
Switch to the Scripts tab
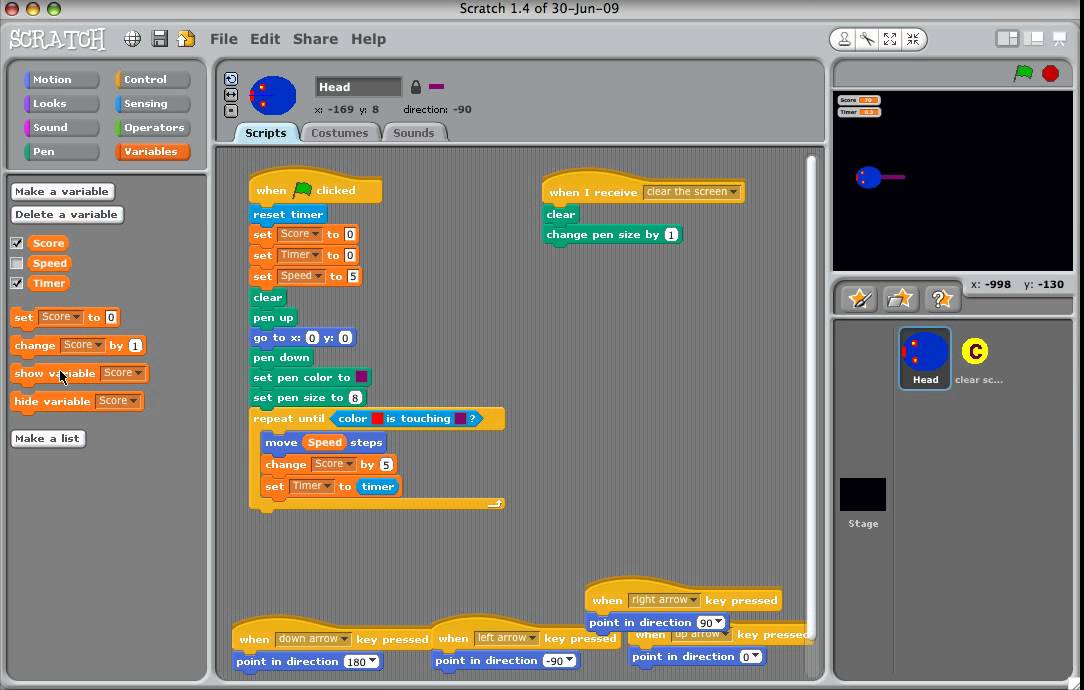pos(265,133)
